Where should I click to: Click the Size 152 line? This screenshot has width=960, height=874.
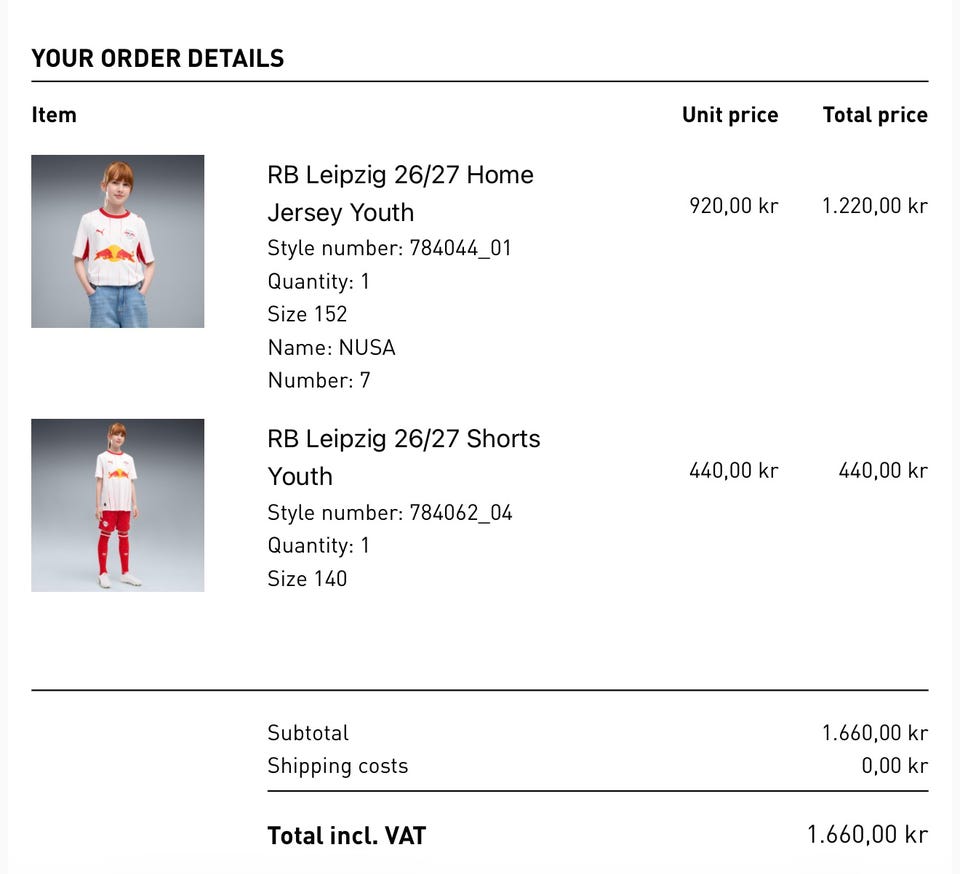(x=307, y=314)
